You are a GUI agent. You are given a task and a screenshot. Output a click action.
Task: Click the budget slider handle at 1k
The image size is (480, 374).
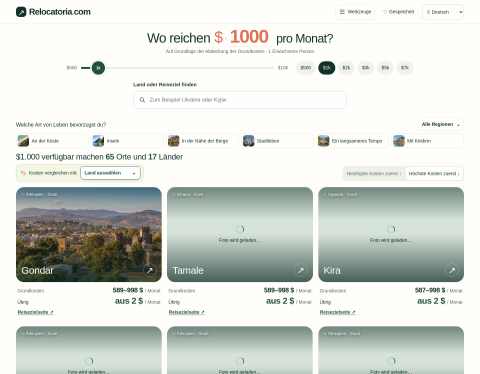click(98, 68)
